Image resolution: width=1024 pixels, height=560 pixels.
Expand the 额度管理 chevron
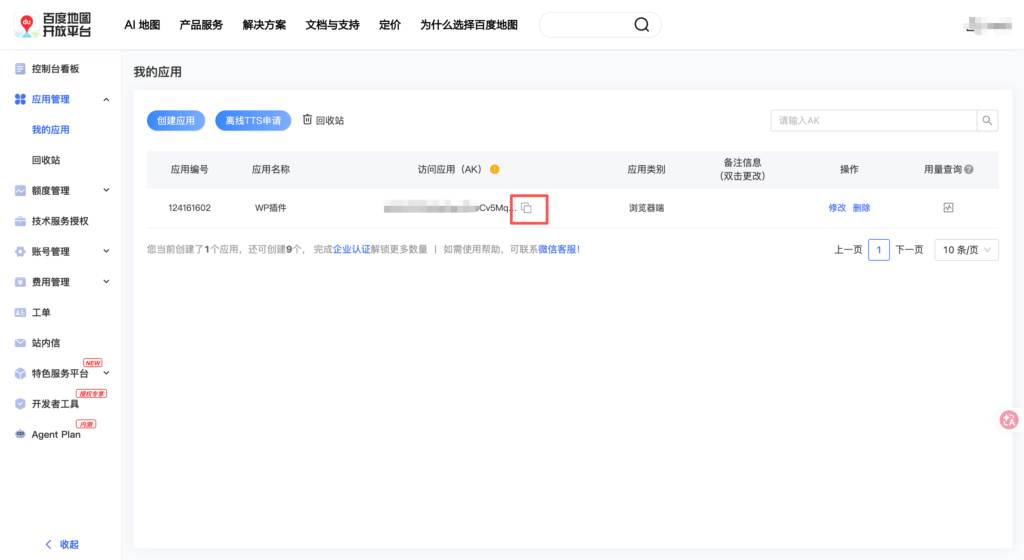[106, 191]
